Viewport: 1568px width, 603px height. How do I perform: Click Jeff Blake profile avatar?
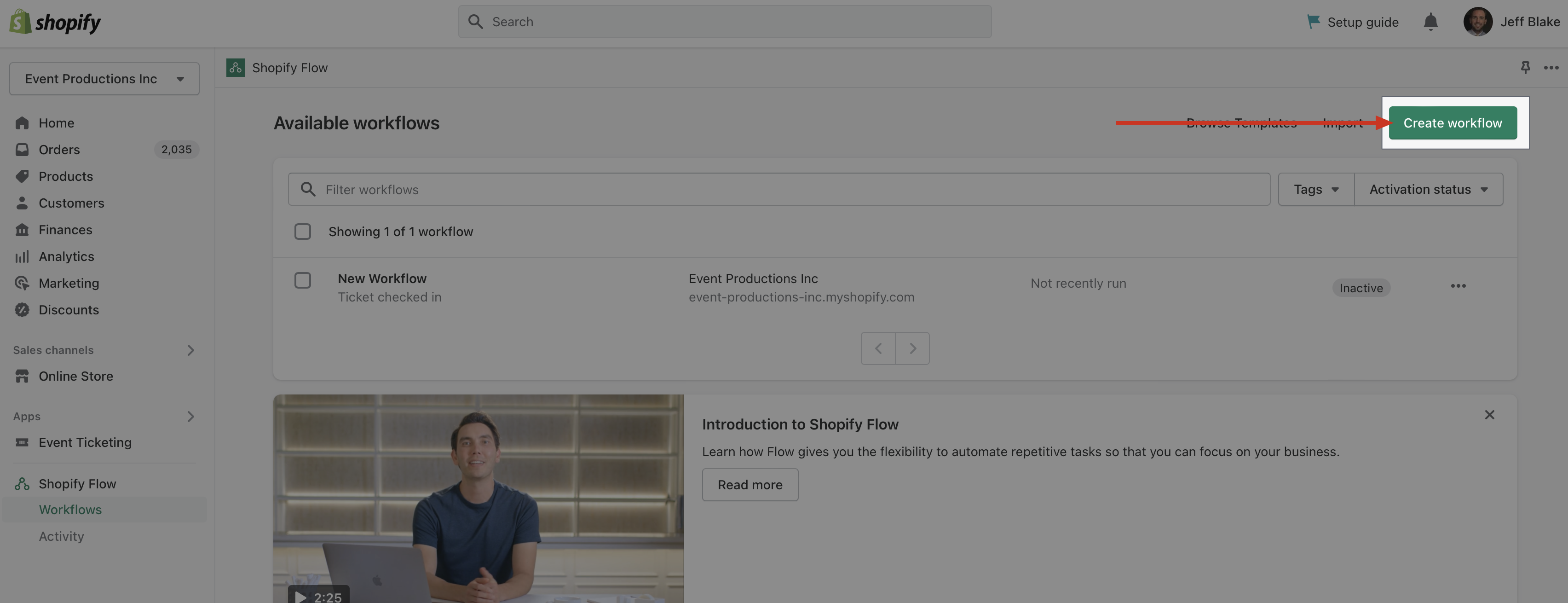[x=1477, y=22]
